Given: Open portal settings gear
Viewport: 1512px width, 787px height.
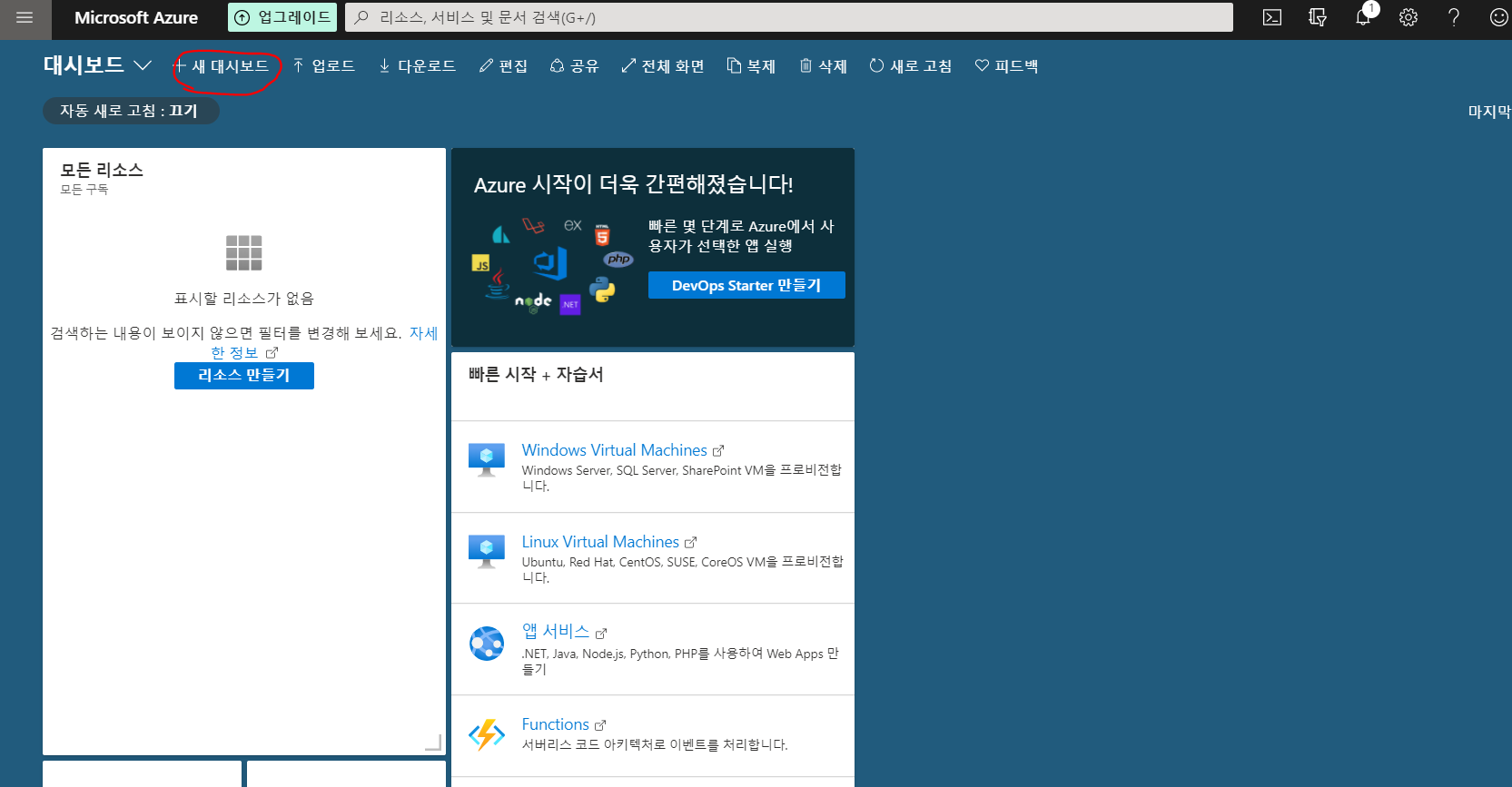Looking at the screenshot, I should coord(1408,17).
